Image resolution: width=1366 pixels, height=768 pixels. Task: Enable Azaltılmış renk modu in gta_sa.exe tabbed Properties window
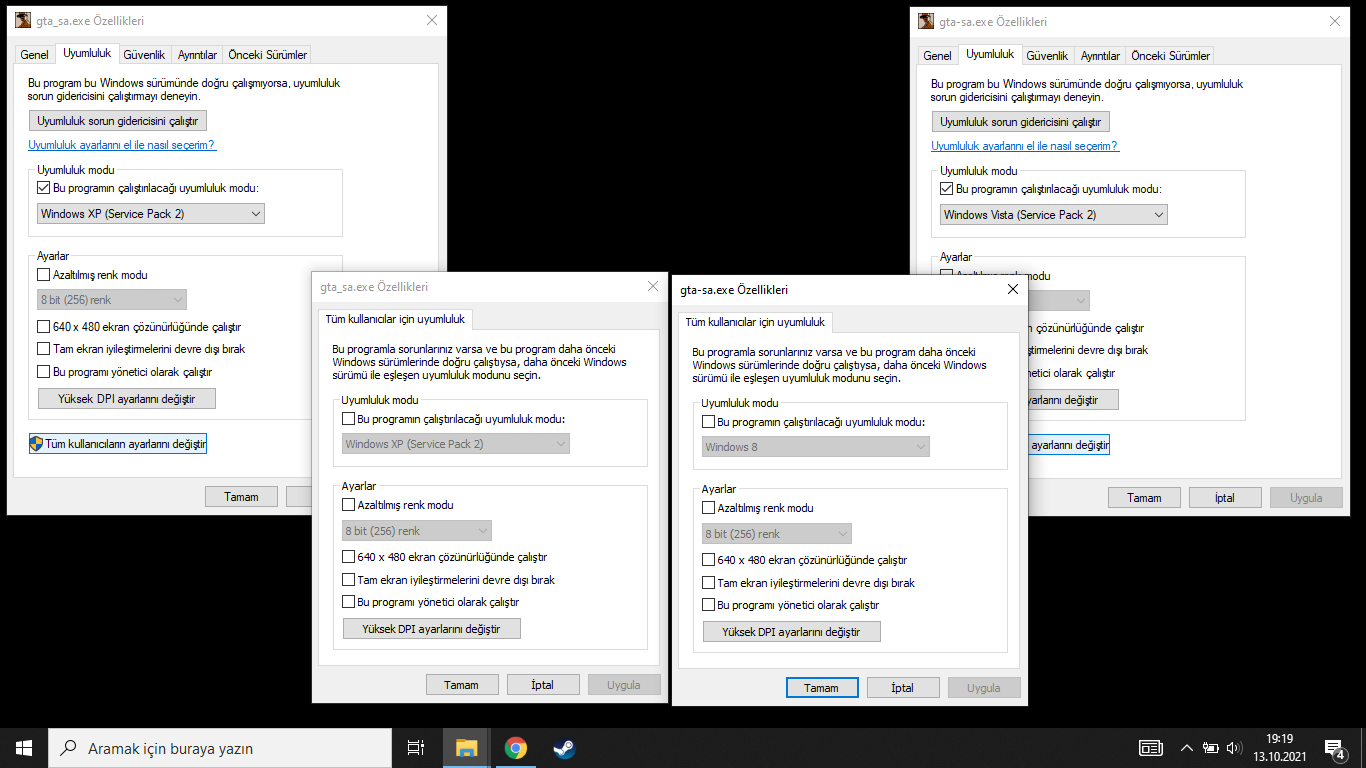44,275
